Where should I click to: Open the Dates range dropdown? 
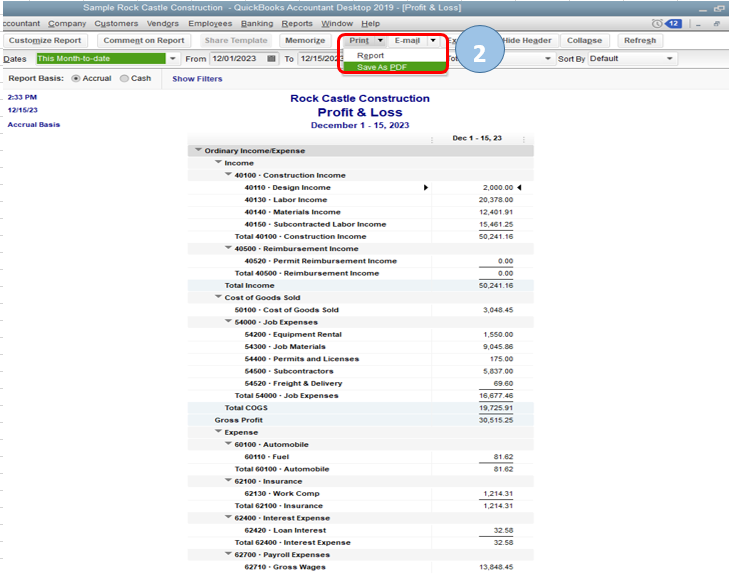tap(172, 59)
